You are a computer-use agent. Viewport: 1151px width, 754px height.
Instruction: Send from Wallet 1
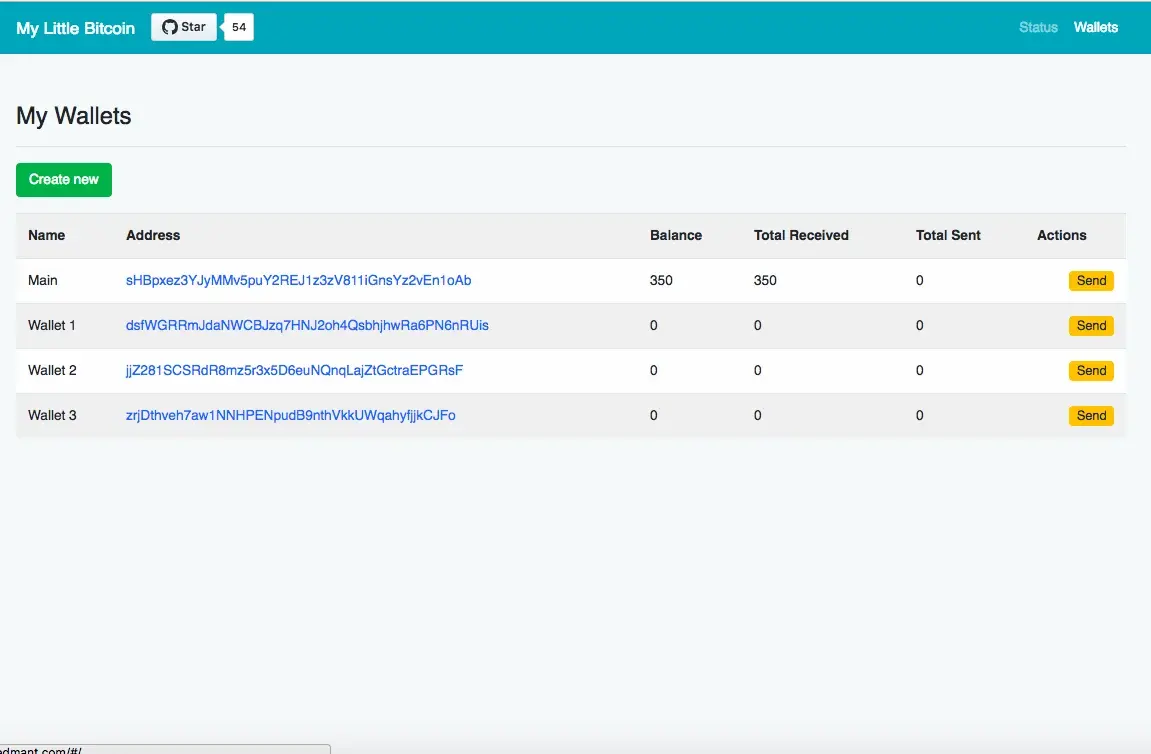(x=1091, y=326)
